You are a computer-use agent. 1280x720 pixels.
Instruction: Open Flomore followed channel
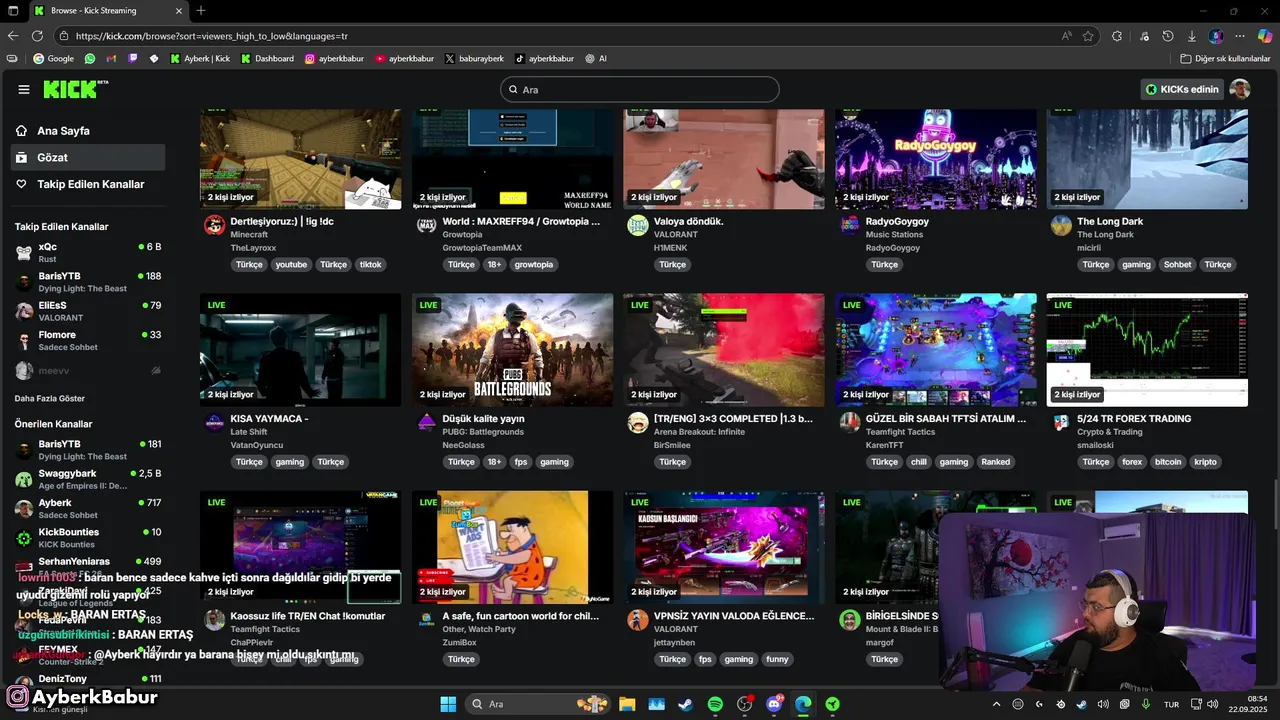(x=88, y=340)
